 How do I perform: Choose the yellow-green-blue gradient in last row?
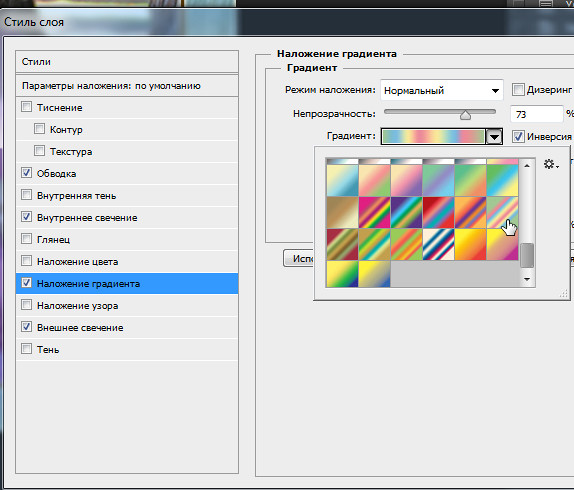[x=342, y=274]
